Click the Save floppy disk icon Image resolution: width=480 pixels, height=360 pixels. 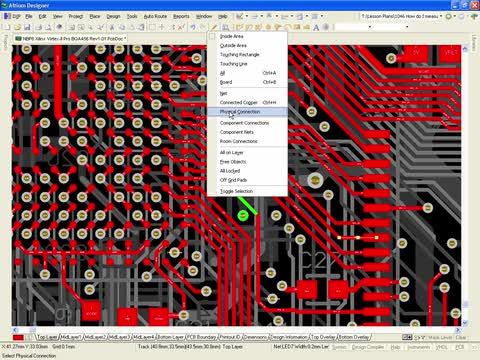coord(27,27)
